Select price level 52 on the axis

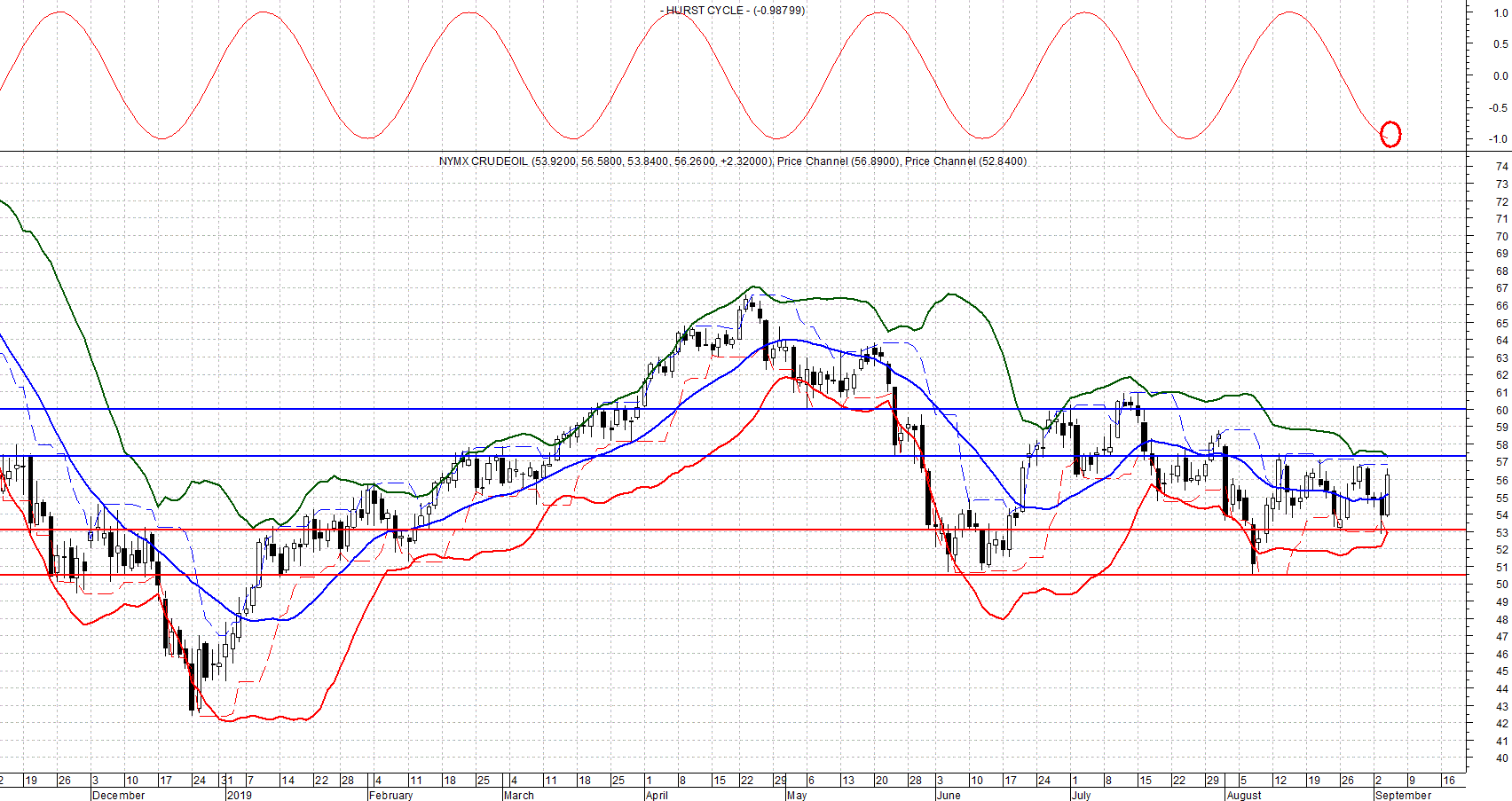click(x=1502, y=550)
